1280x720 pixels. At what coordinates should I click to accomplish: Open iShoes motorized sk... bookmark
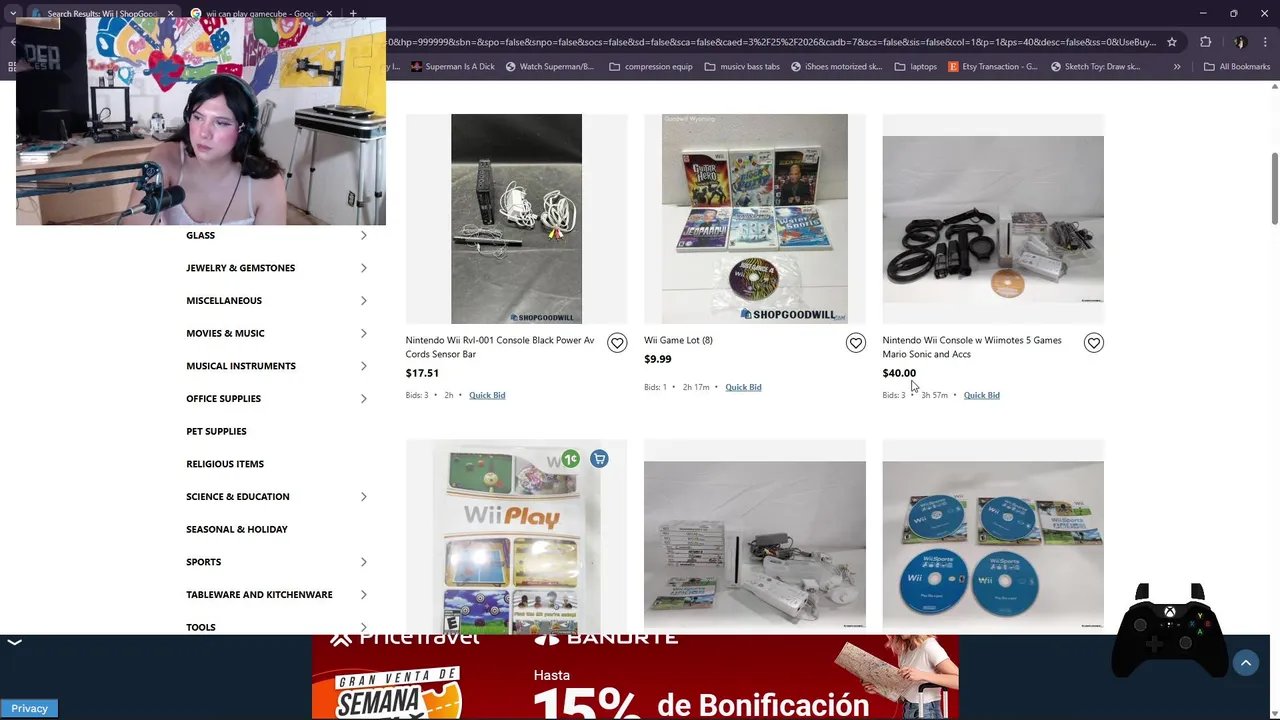(837, 67)
